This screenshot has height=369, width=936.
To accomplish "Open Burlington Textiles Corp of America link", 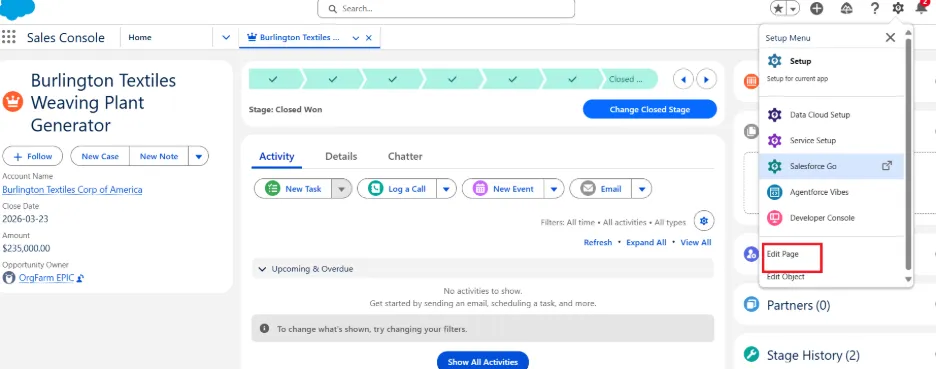I will point(72,190).
